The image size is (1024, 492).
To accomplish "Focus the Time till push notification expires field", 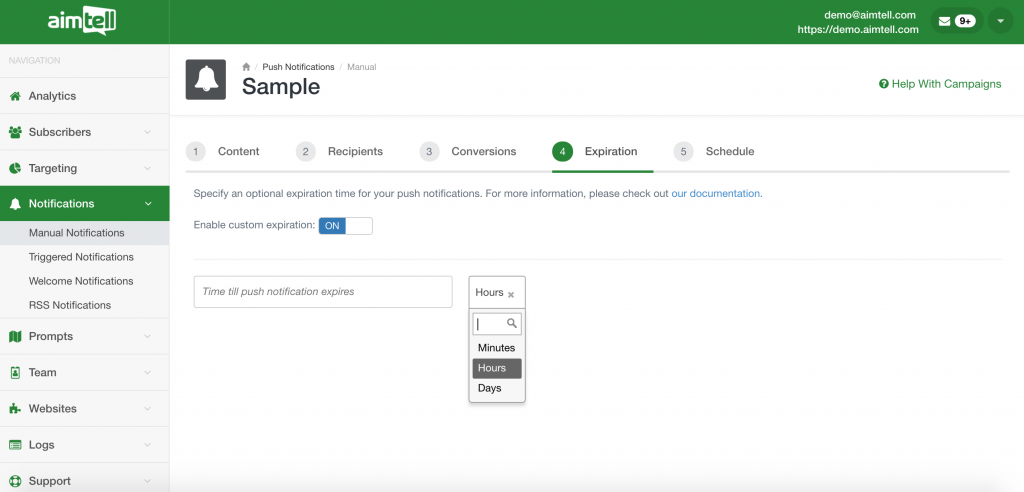I will (x=323, y=292).
